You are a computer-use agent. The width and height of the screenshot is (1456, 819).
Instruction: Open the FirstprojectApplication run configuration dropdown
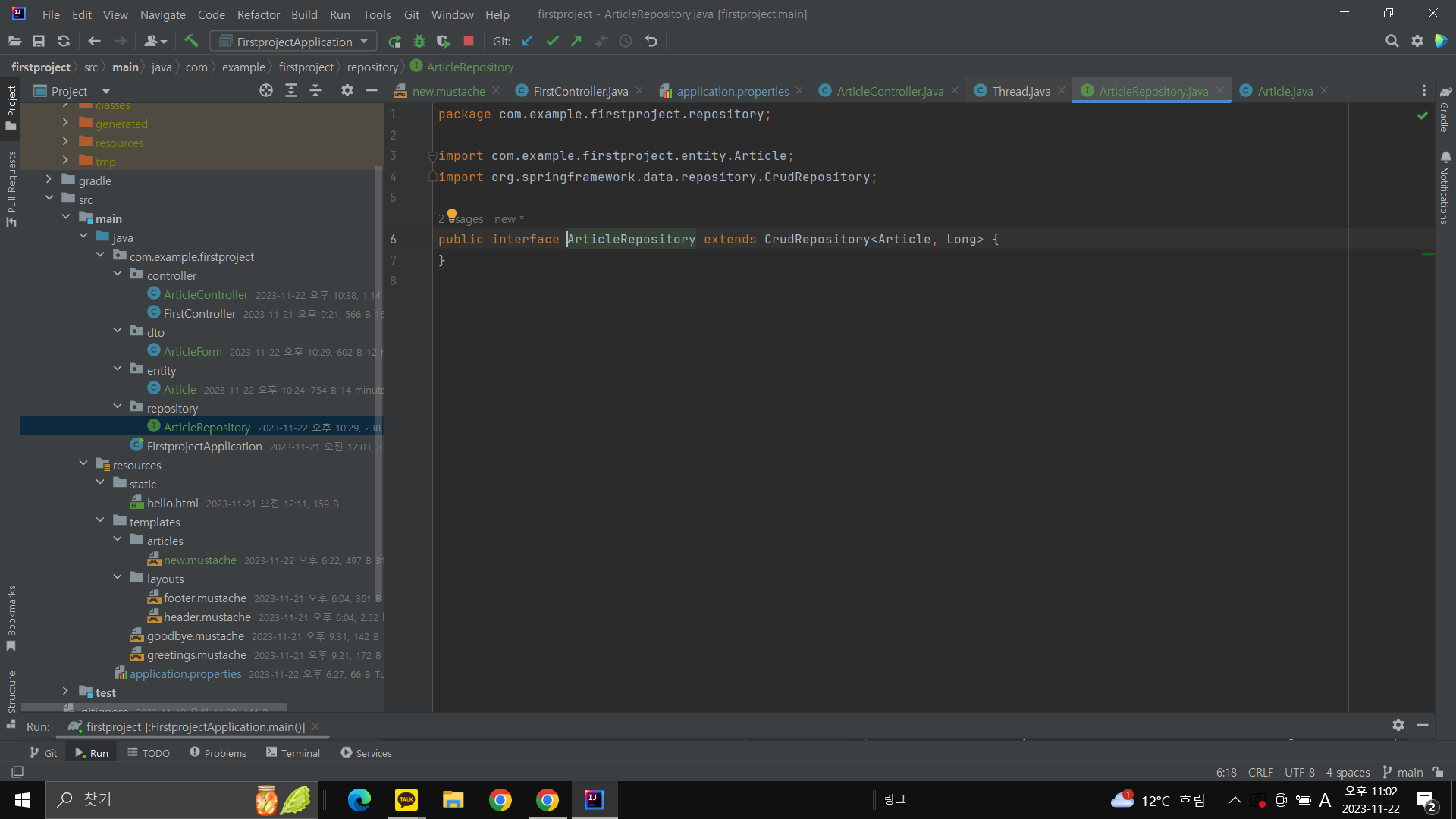coord(293,42)
